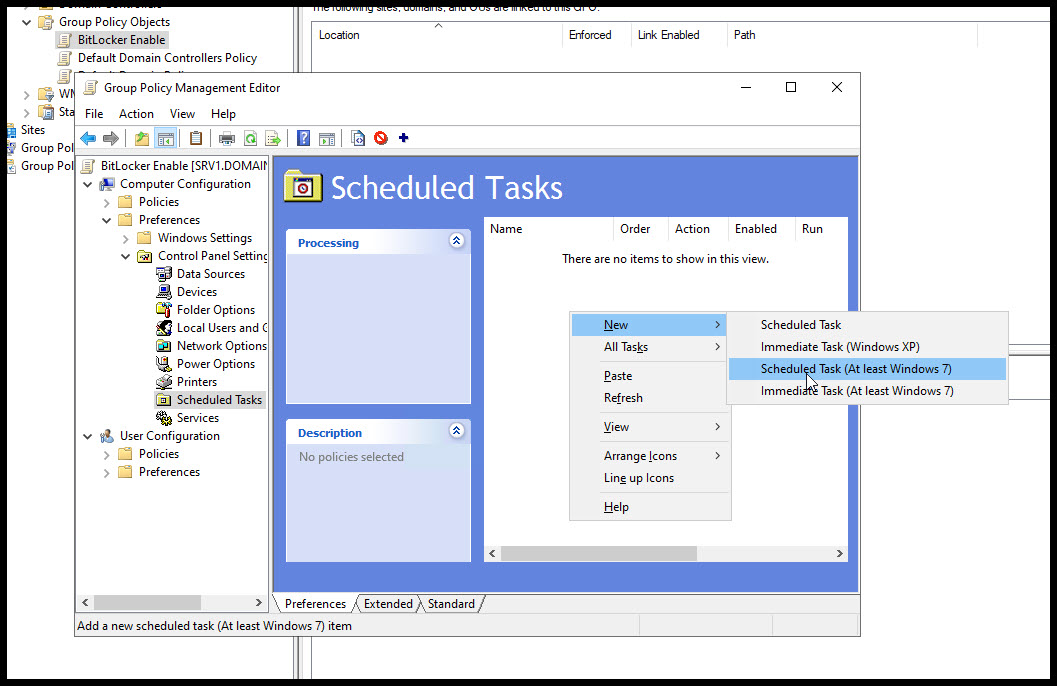
Task: Click the blue Back navigation arrow
Action: tap(88, 138)
